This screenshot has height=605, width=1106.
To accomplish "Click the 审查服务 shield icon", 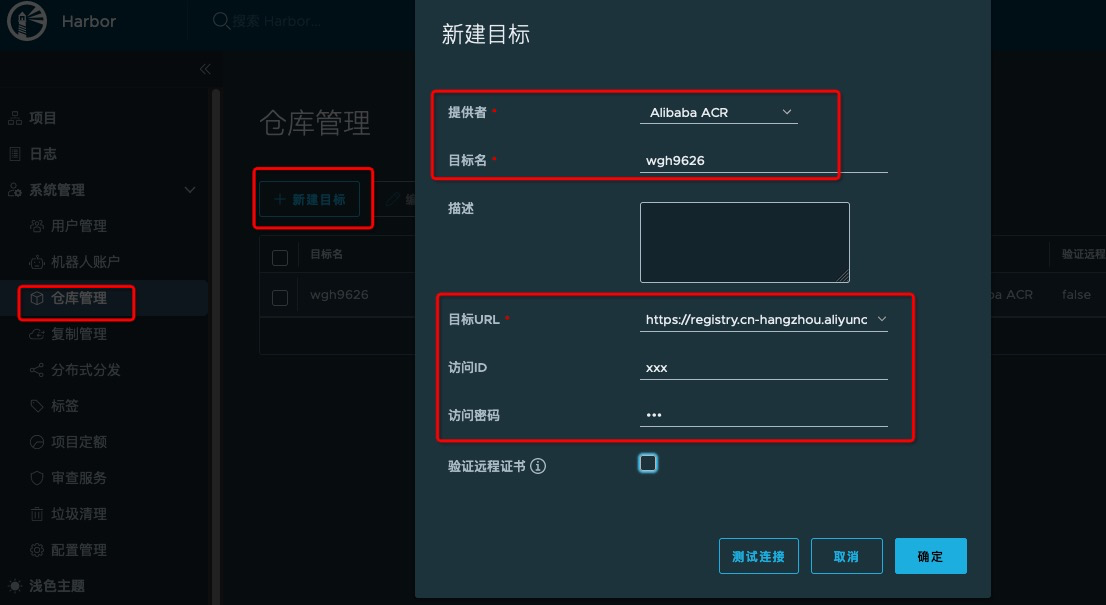I will click(x=37, y=478).
